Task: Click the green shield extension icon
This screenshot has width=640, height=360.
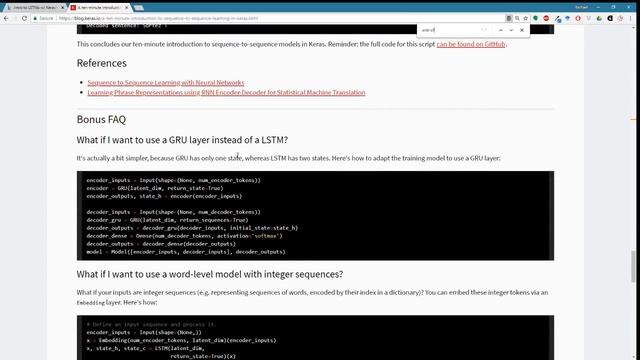Action: (536, 18)
